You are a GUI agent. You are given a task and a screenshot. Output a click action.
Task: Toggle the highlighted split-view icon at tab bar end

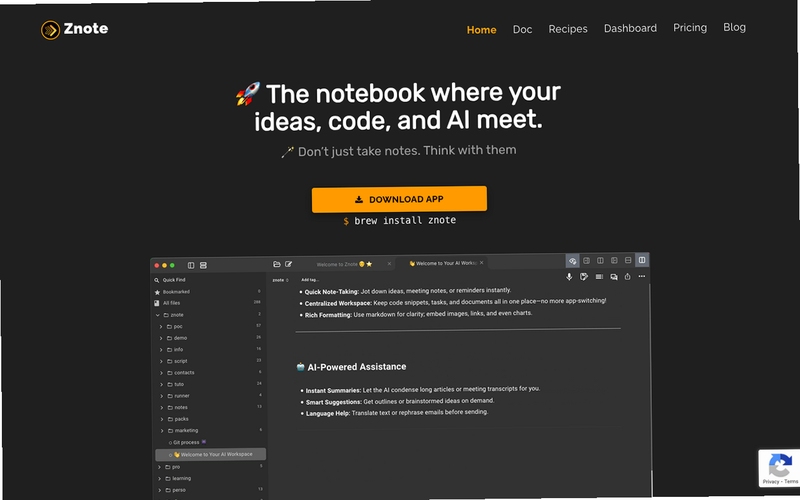[x=642, y=260]
